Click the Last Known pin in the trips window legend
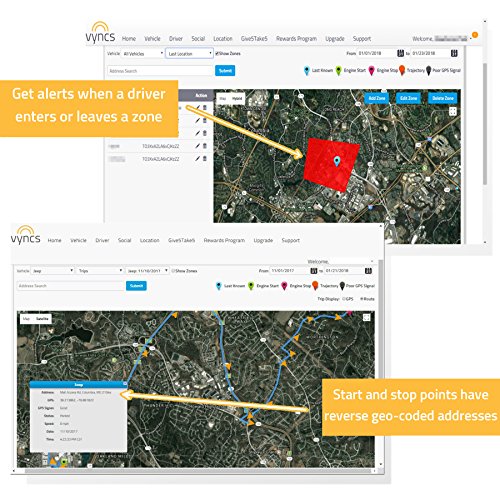Viewport: 500px width, 500px height. 219,286
